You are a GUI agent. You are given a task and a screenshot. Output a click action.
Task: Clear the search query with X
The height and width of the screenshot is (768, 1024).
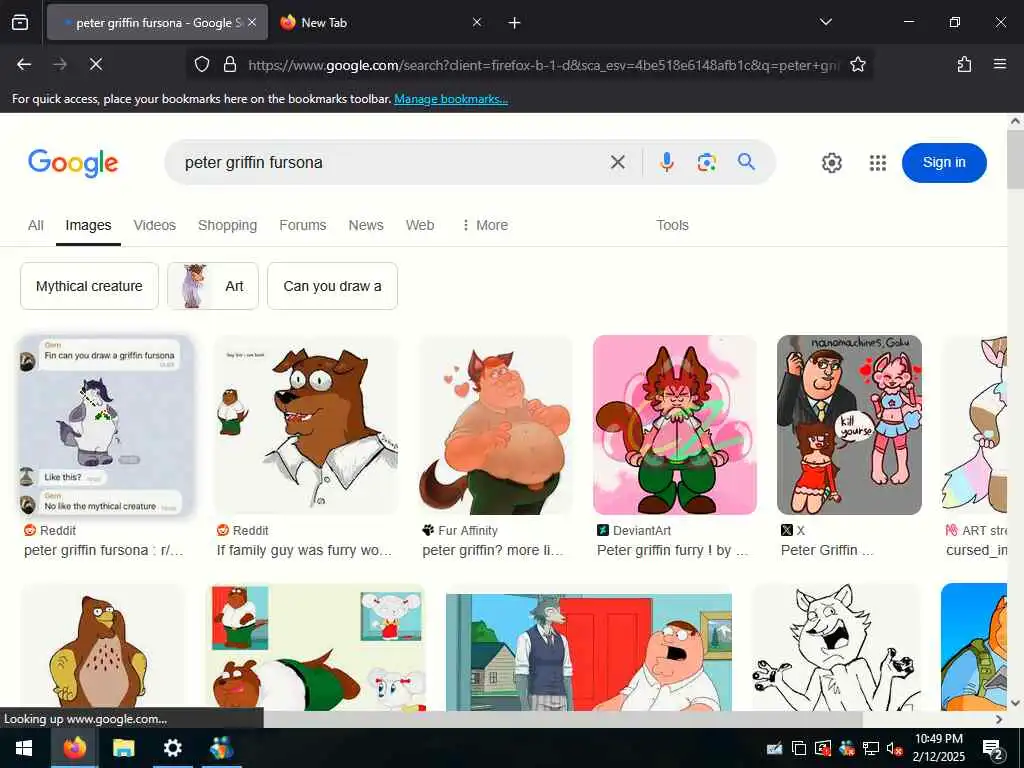(617, 162)
